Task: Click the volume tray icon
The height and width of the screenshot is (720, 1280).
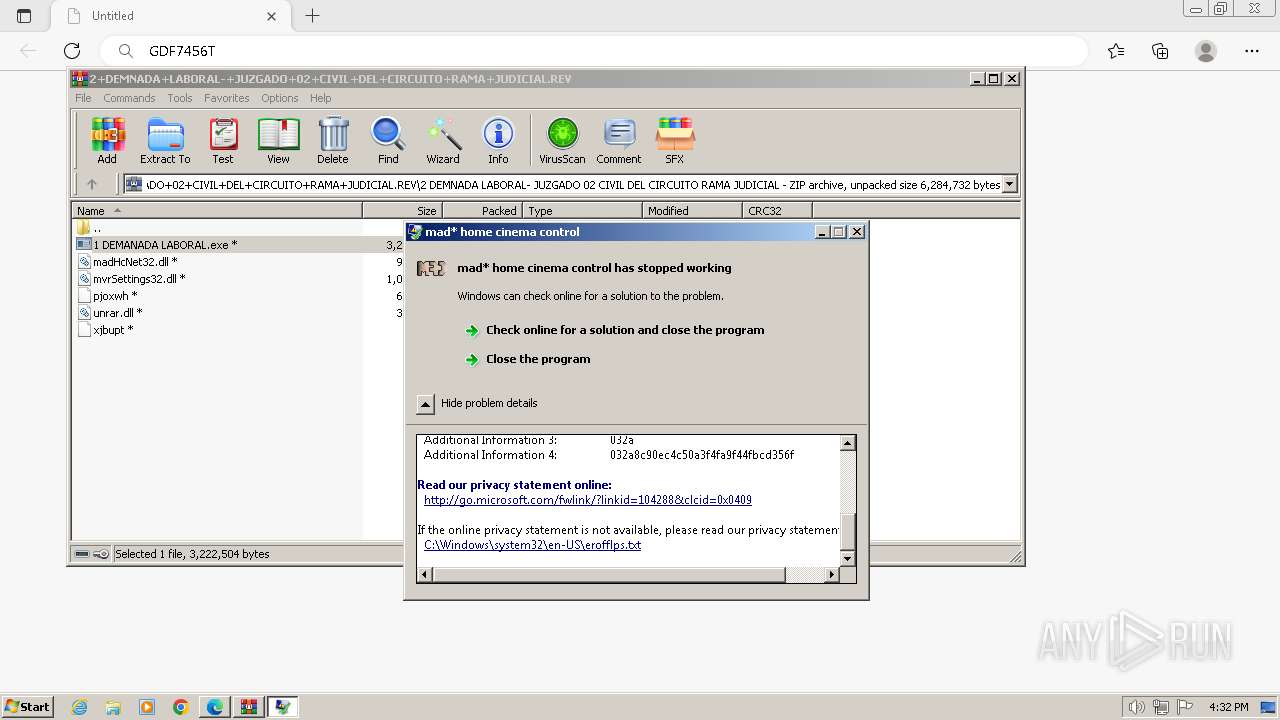Action: pos(1136,707)
